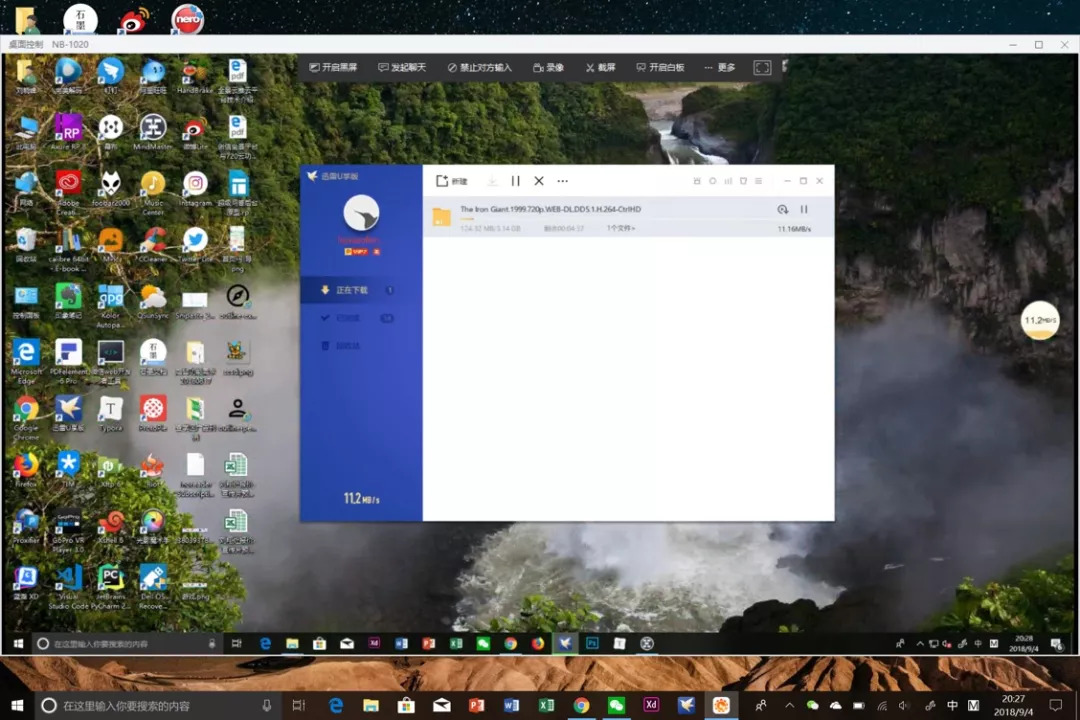Pause the Iron Giant download task
1080x720 pixels.
click(804, 210)
